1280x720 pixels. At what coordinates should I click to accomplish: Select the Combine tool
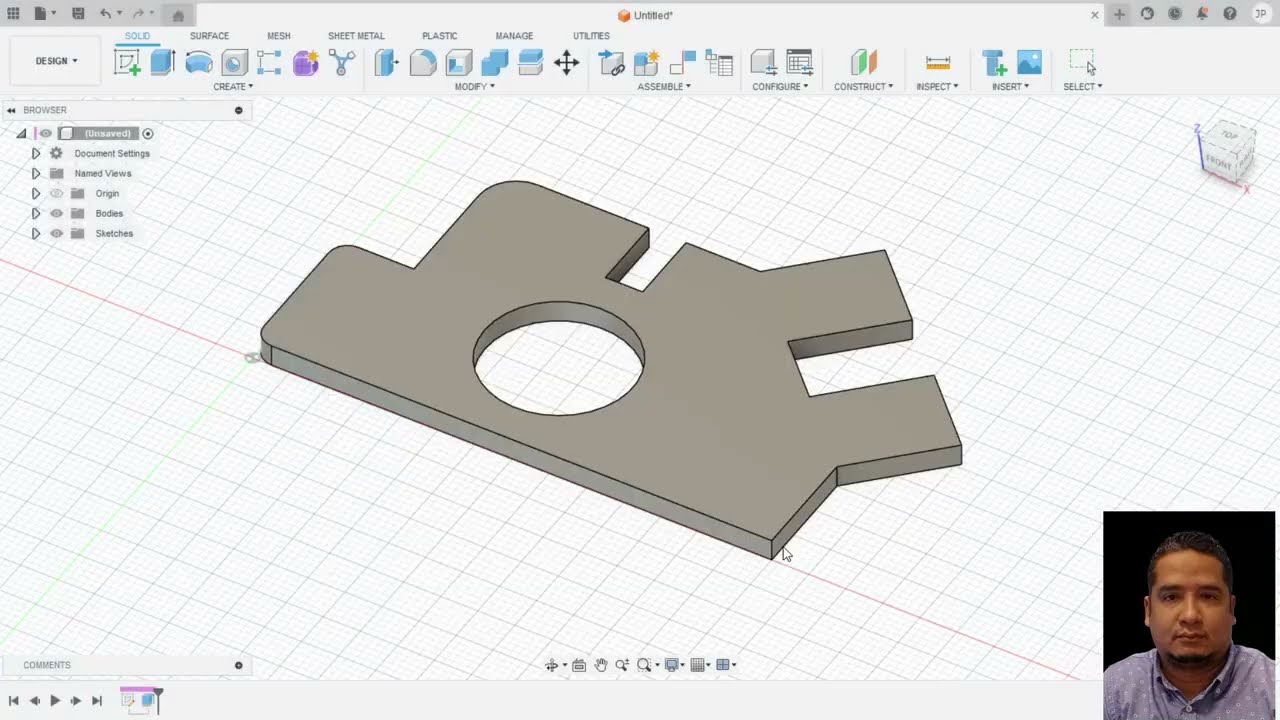tap(494, 63)
